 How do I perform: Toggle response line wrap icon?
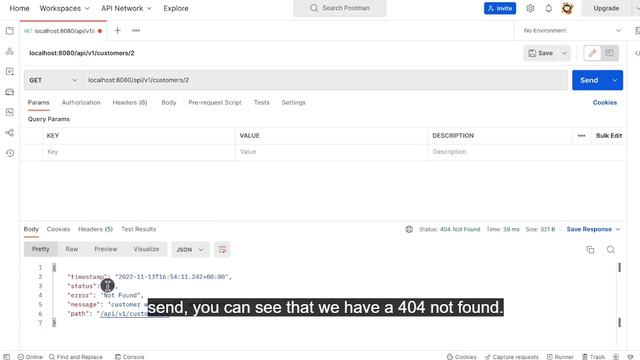(x=222, y=250)
